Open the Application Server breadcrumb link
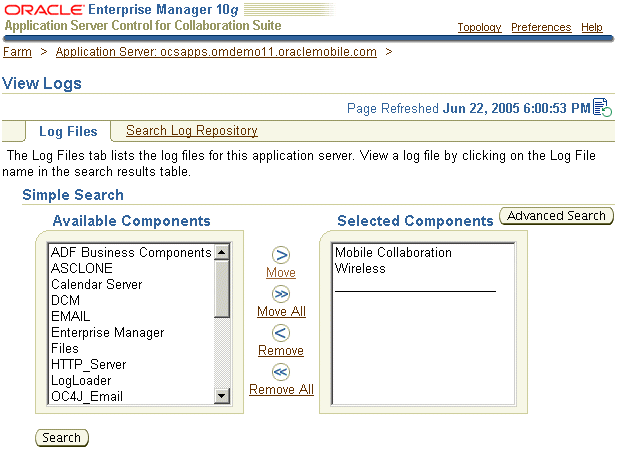618x452 pixels. (216, 51)
